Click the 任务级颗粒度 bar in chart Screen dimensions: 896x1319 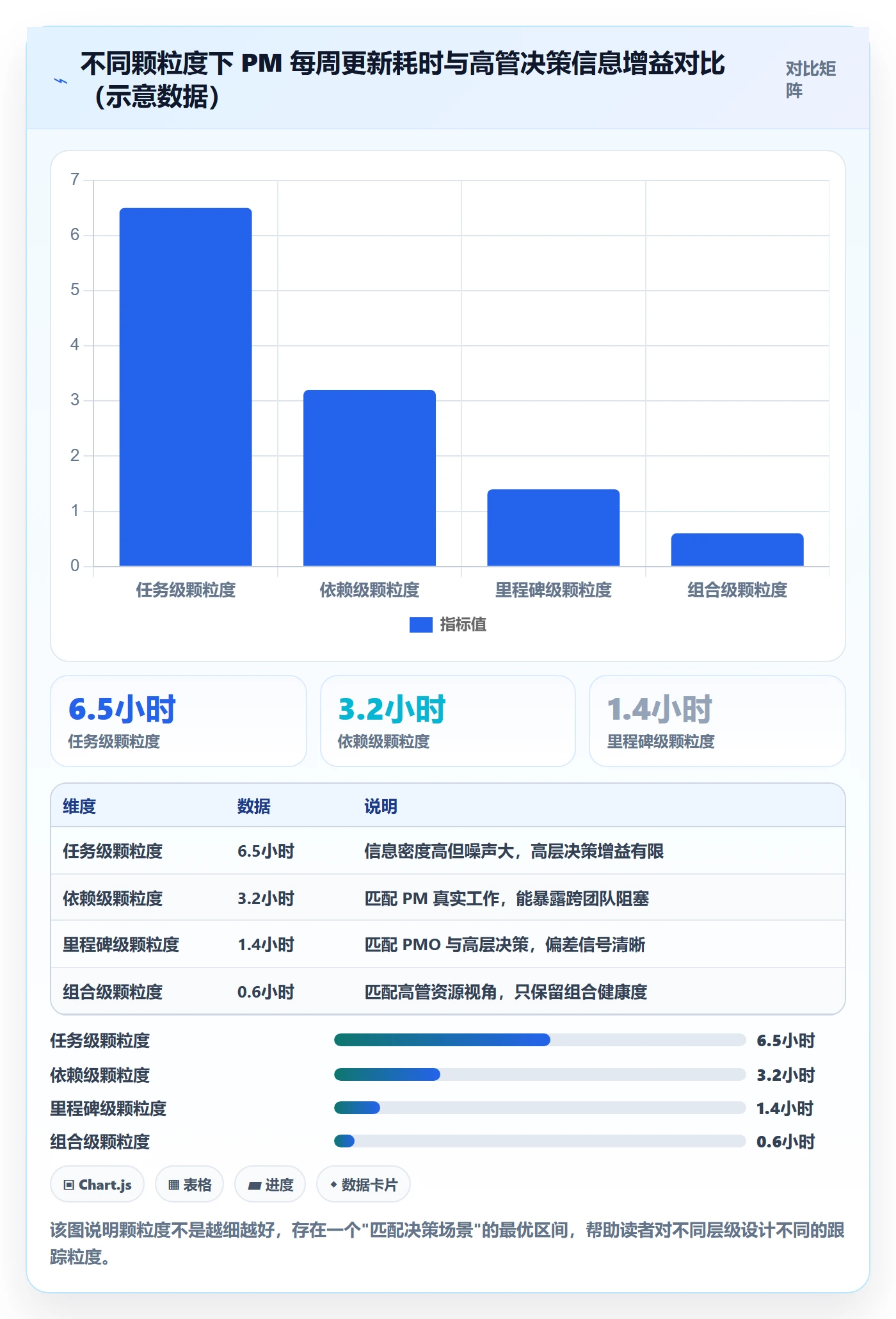point(186,387)
